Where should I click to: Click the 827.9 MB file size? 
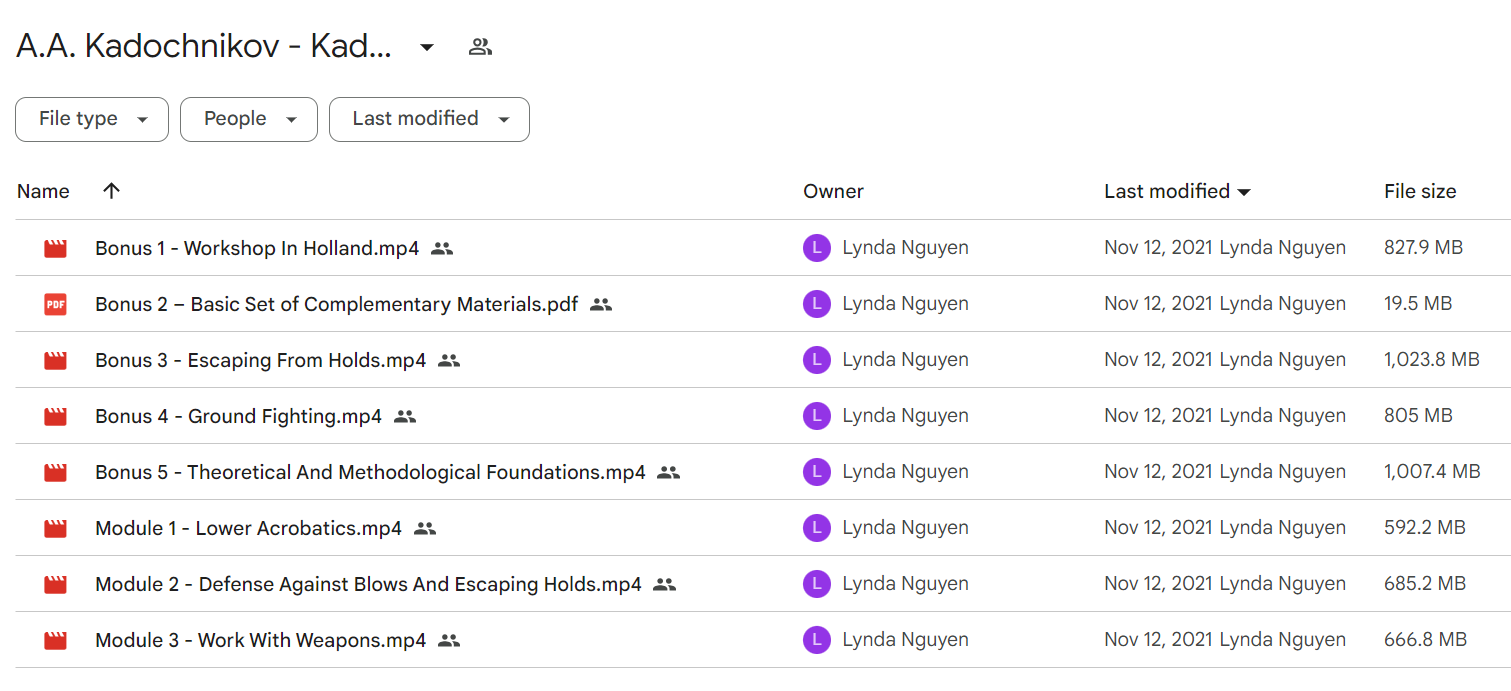(x=1424, y=248)
